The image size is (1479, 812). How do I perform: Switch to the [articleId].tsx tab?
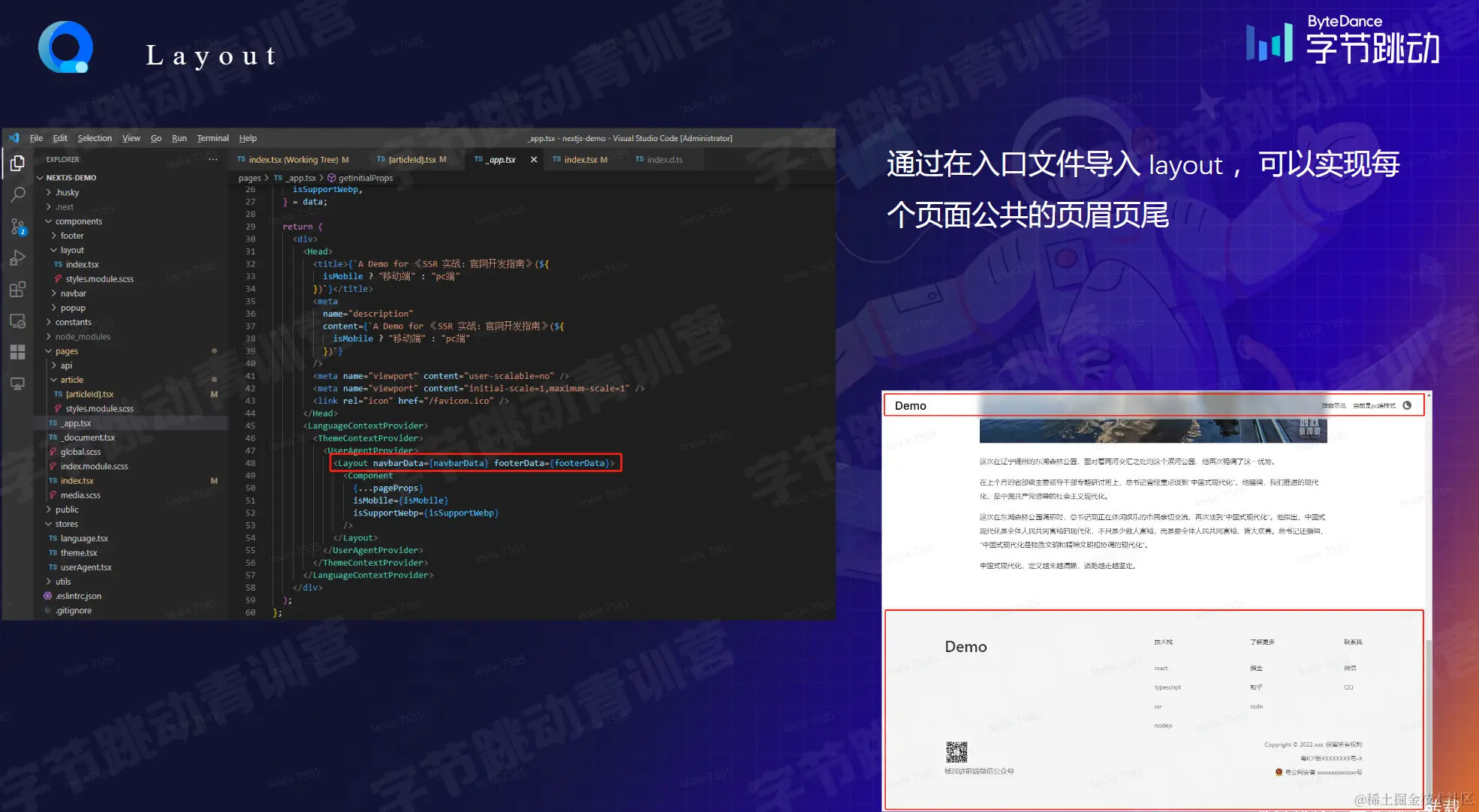[412, 160]
